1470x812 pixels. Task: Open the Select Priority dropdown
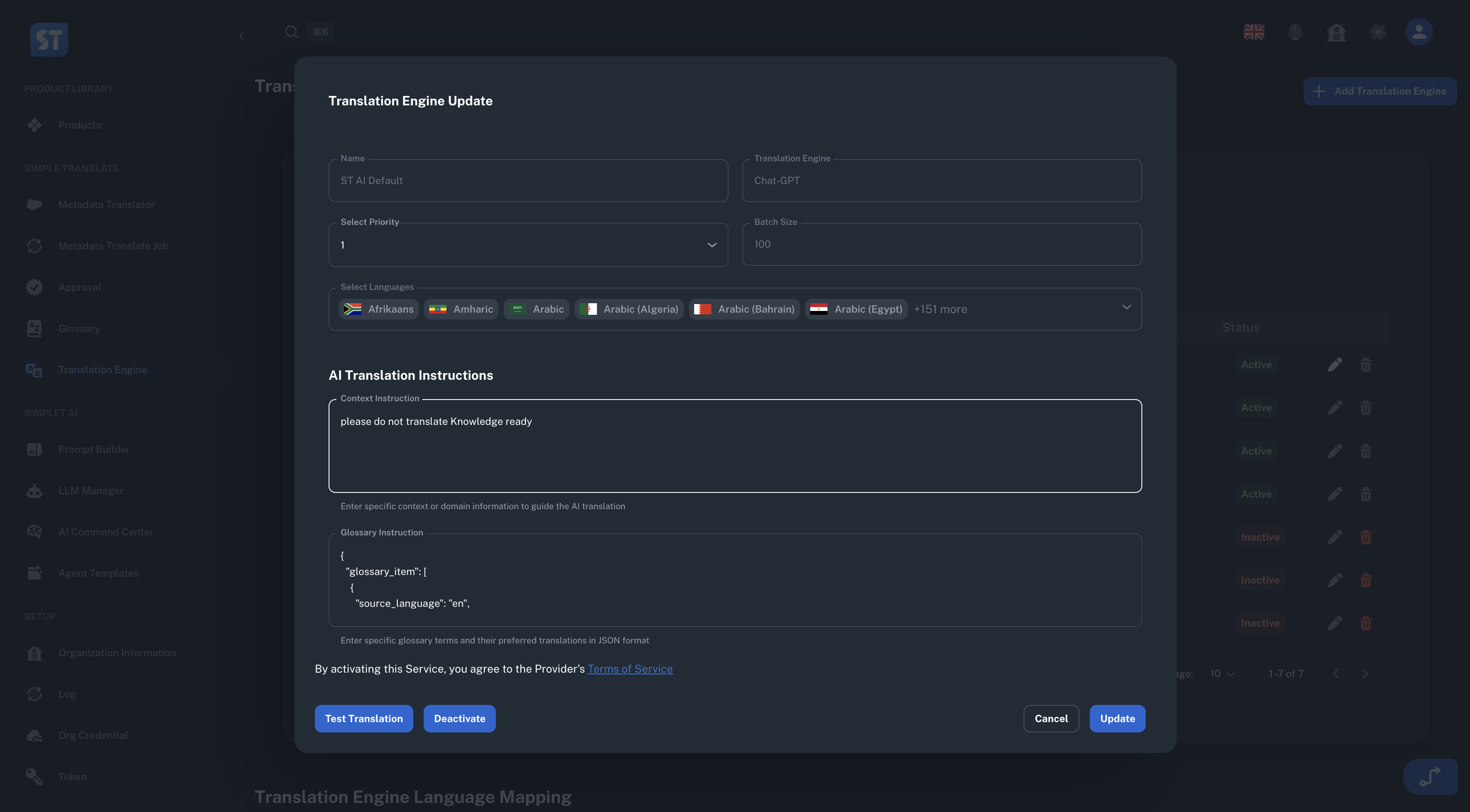(712, 245)
